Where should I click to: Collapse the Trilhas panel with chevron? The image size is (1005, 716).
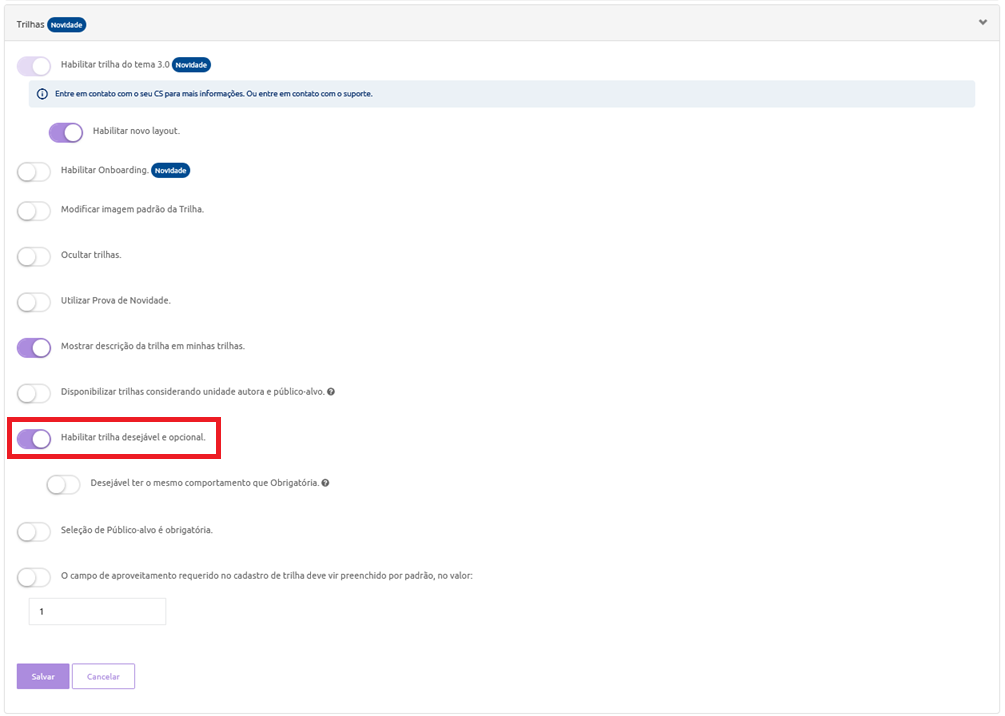point(983,22)
